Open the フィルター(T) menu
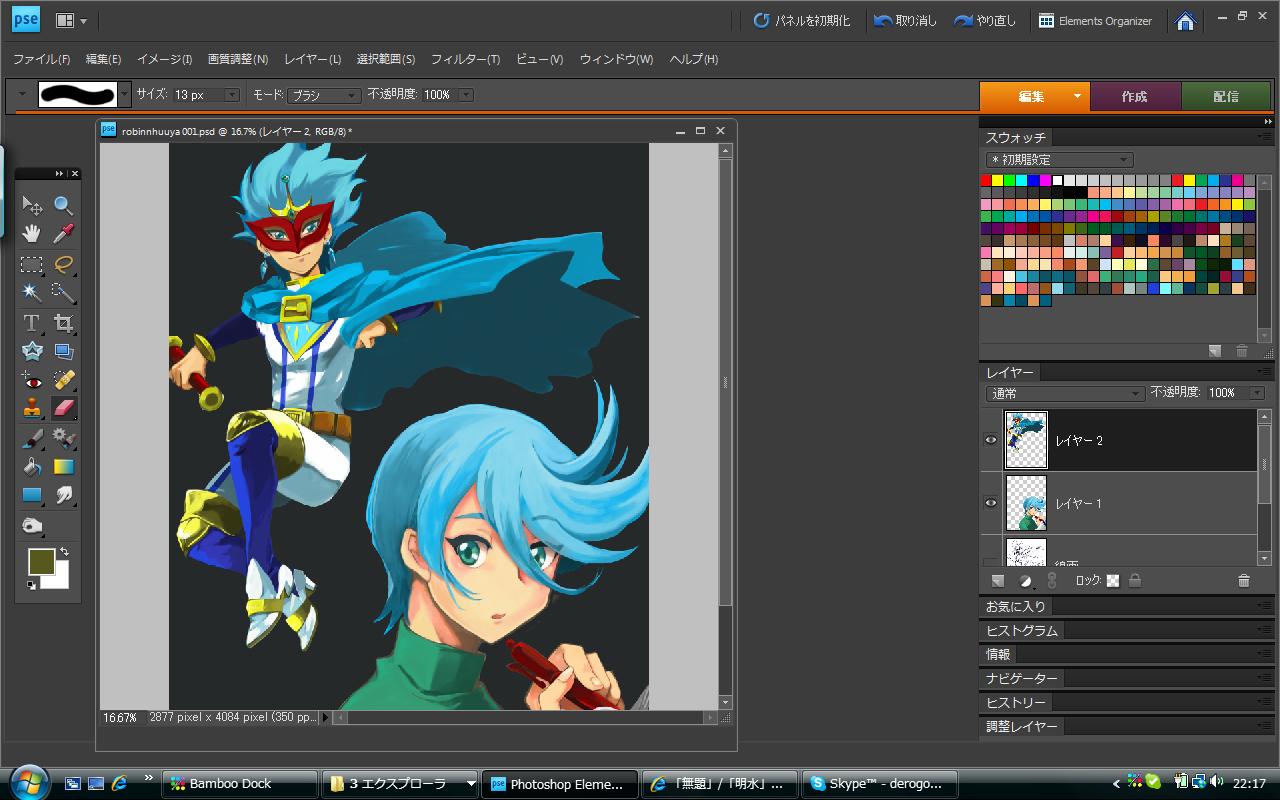Screen dimensions: 1280x800 pos(465,59)
